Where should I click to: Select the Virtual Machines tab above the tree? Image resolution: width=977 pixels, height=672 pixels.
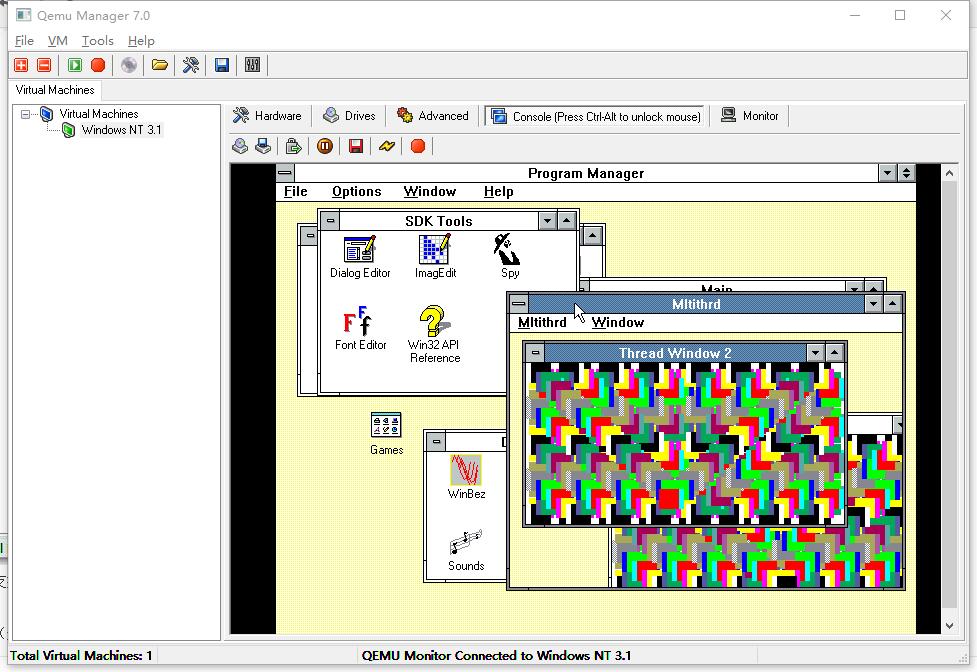tap(55, 90)
